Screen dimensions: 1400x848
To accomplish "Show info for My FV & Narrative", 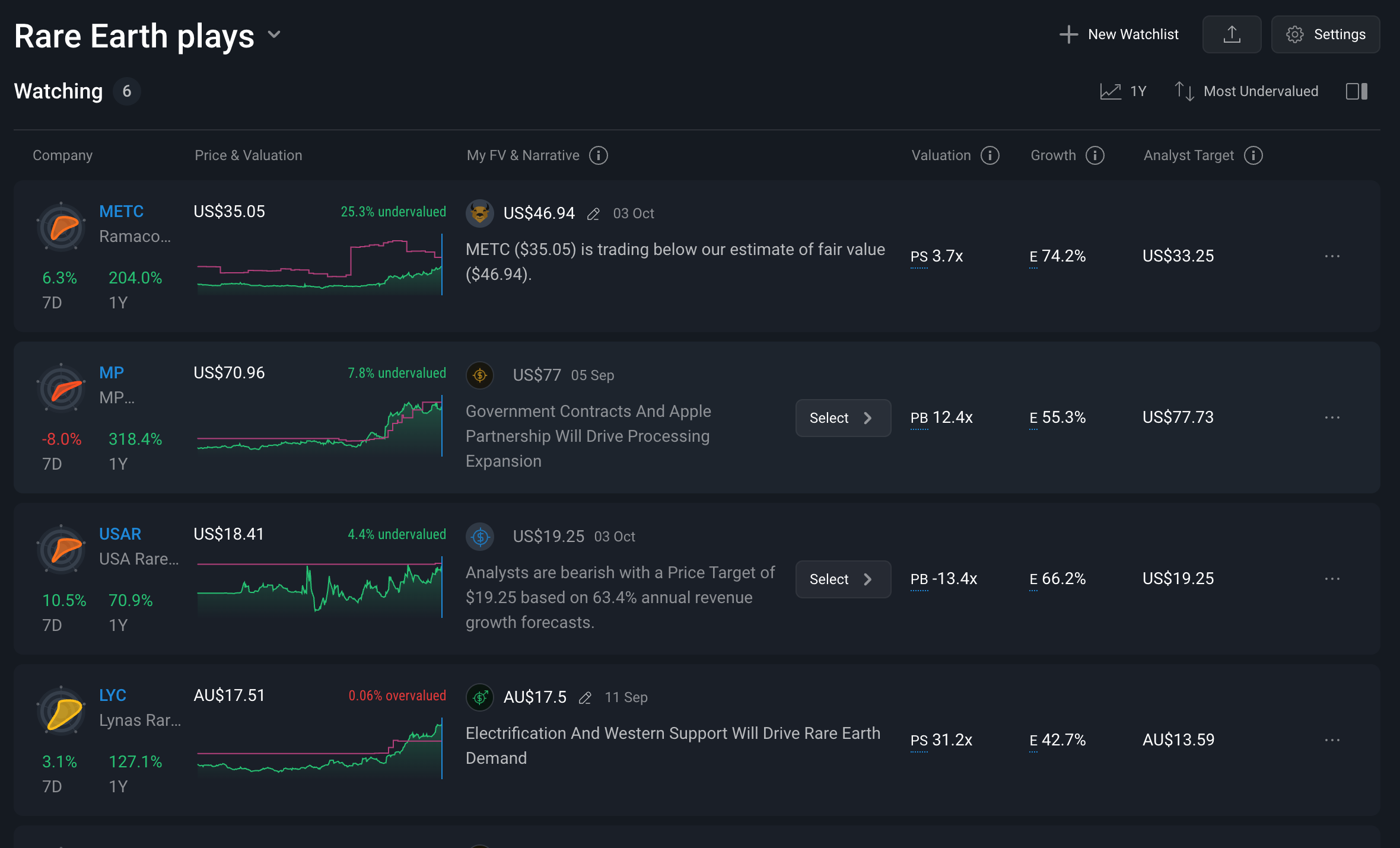I will [x=599, y=155].
